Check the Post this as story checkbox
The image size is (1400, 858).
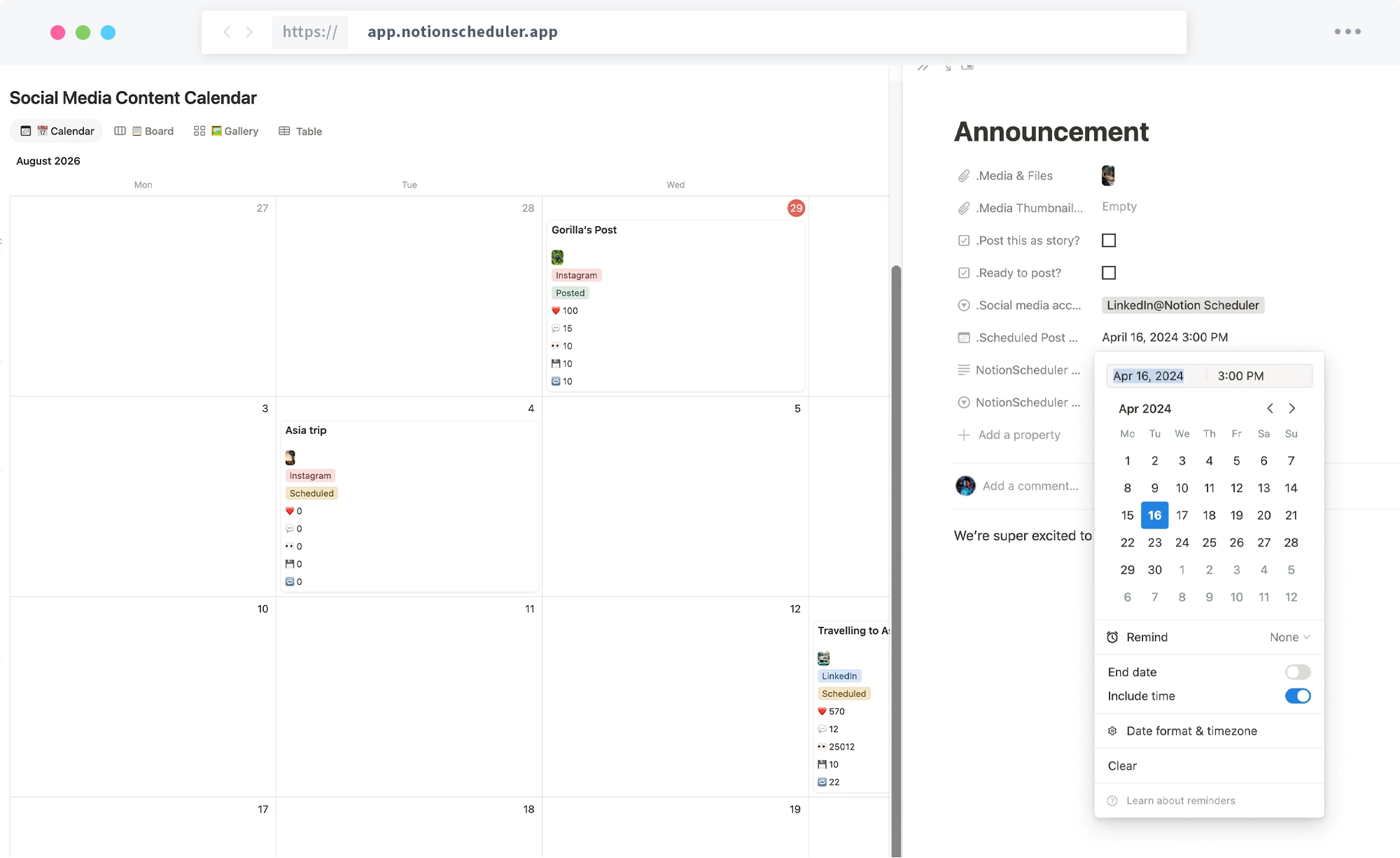[1109, 241]
